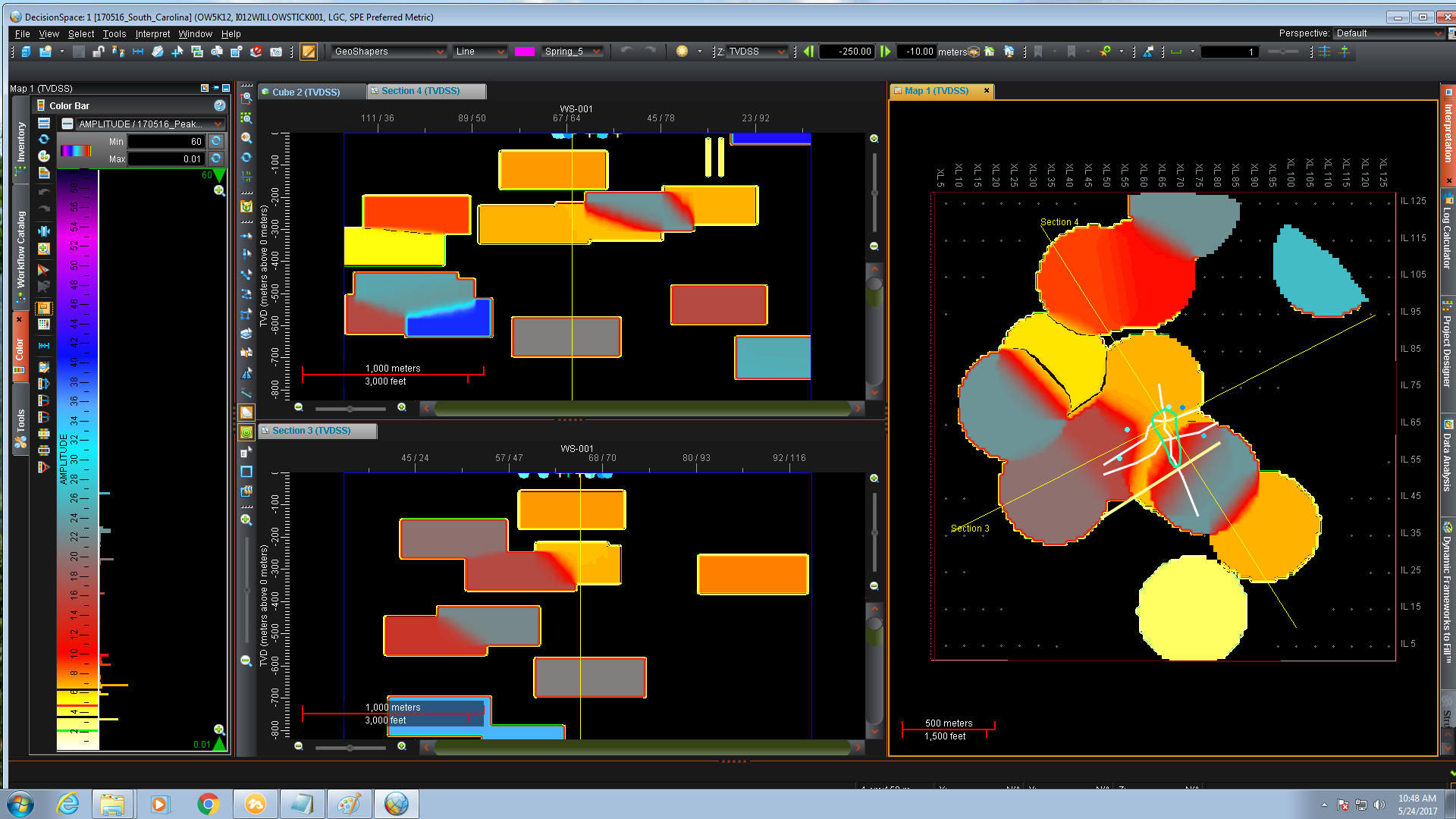1456x819 pixels.
Task: Toggle the highlighted colorbar layout icon
Action: (x=44, y=308)
